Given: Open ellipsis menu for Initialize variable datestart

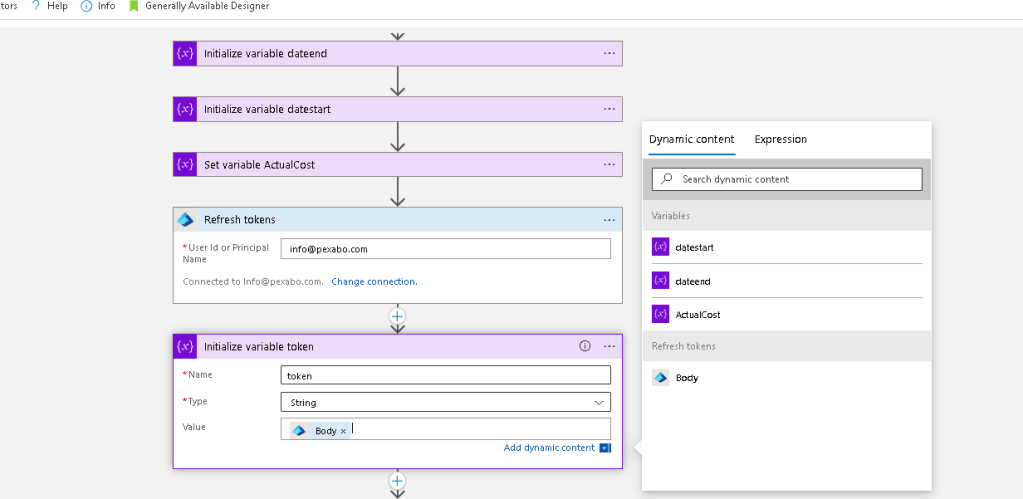Looking at the screenshot, I should pos(609,109).
